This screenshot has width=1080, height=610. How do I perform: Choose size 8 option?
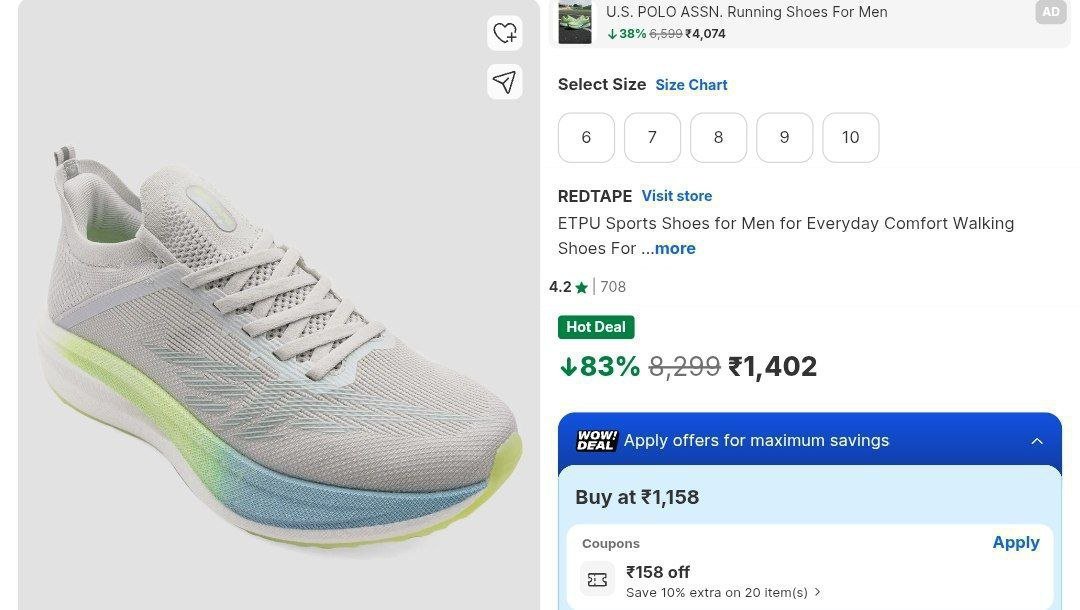[718, 138]
